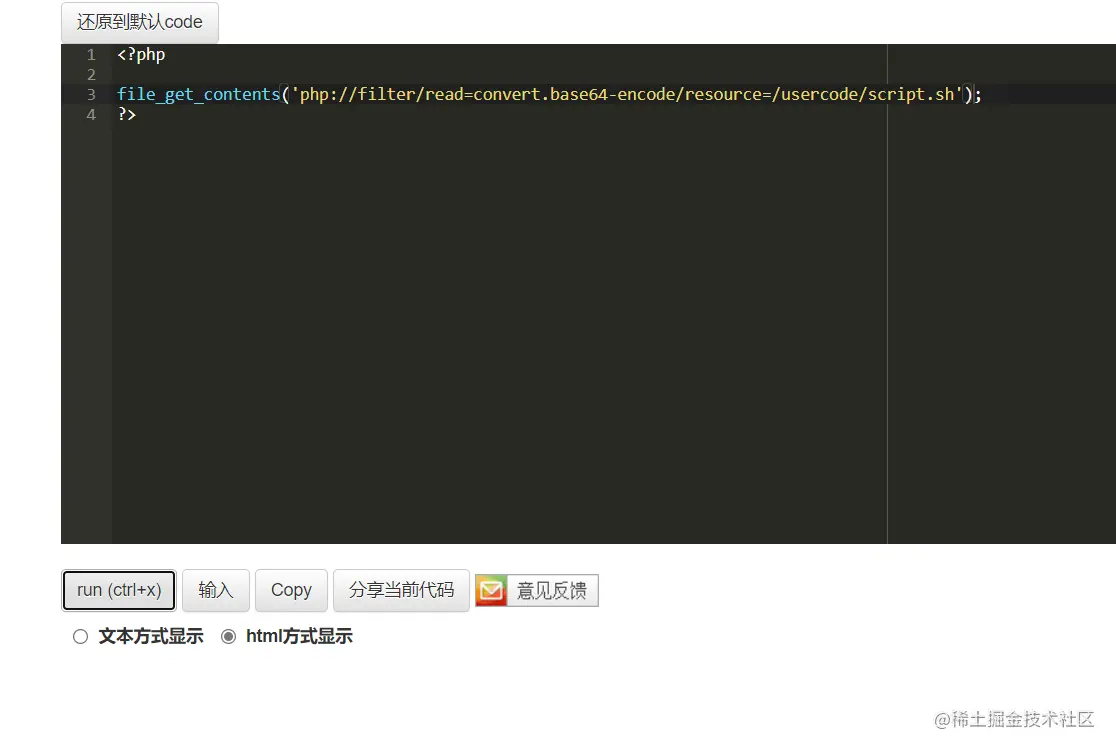Click the 还原到默认code button

pyautogui.click(x=139, y=22)
